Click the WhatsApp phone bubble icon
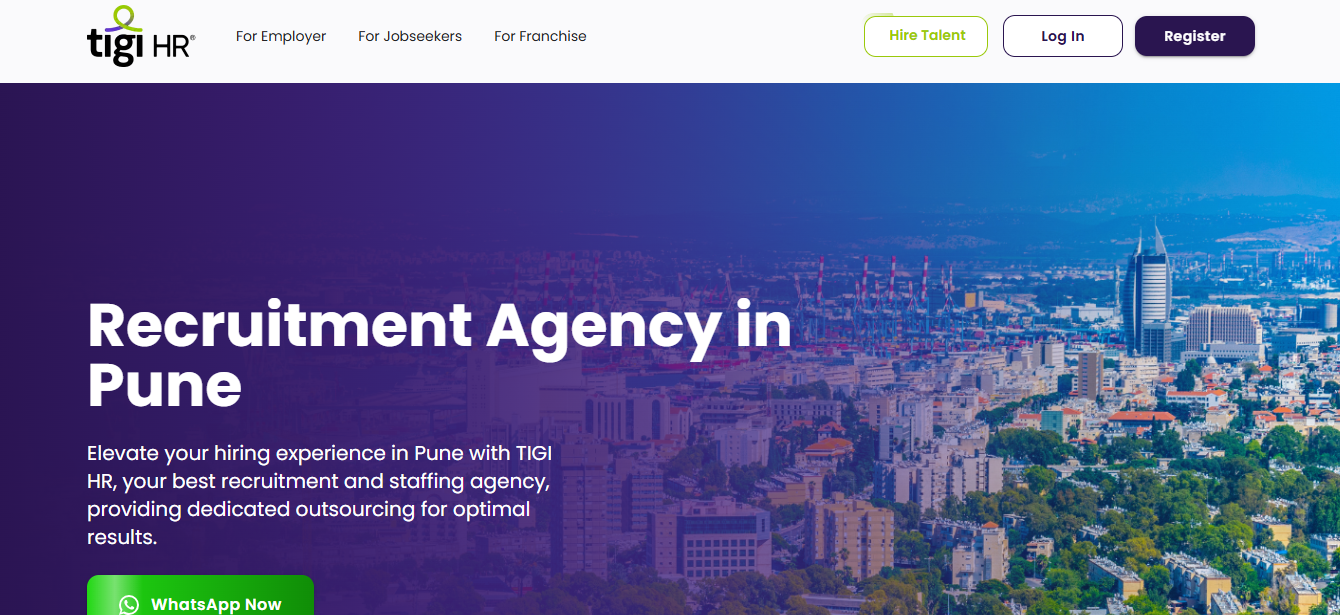Image resolution: width=1340 pixels, height=615 pixels. tap(129, 605)
